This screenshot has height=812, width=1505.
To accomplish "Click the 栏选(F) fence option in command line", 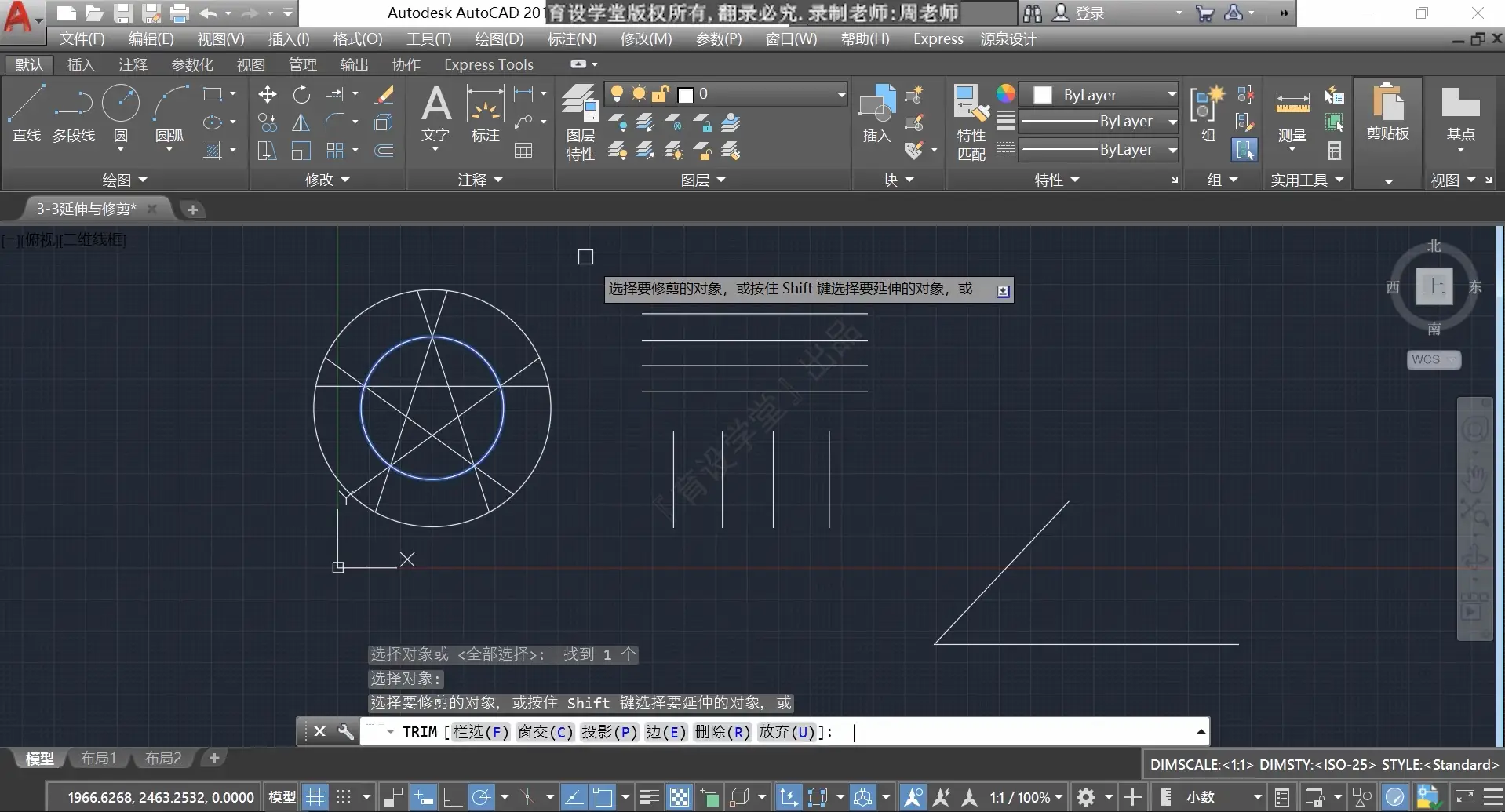I will [481, 732].
